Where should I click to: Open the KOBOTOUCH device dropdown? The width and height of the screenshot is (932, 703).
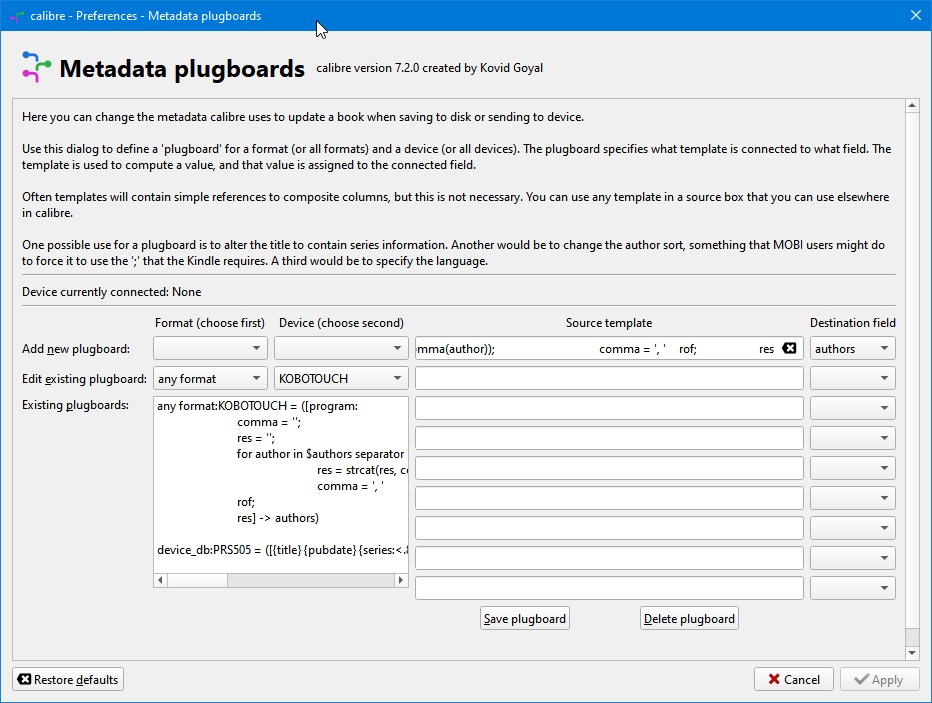pos(341,379)
